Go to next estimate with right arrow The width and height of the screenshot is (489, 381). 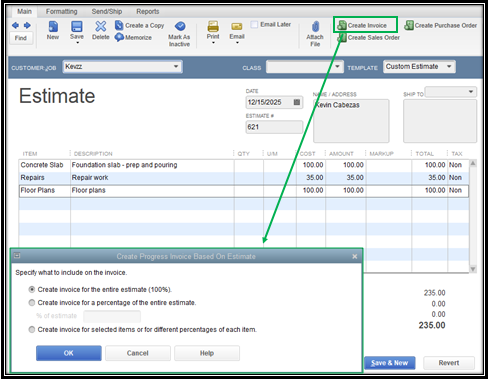click(27, 25)
